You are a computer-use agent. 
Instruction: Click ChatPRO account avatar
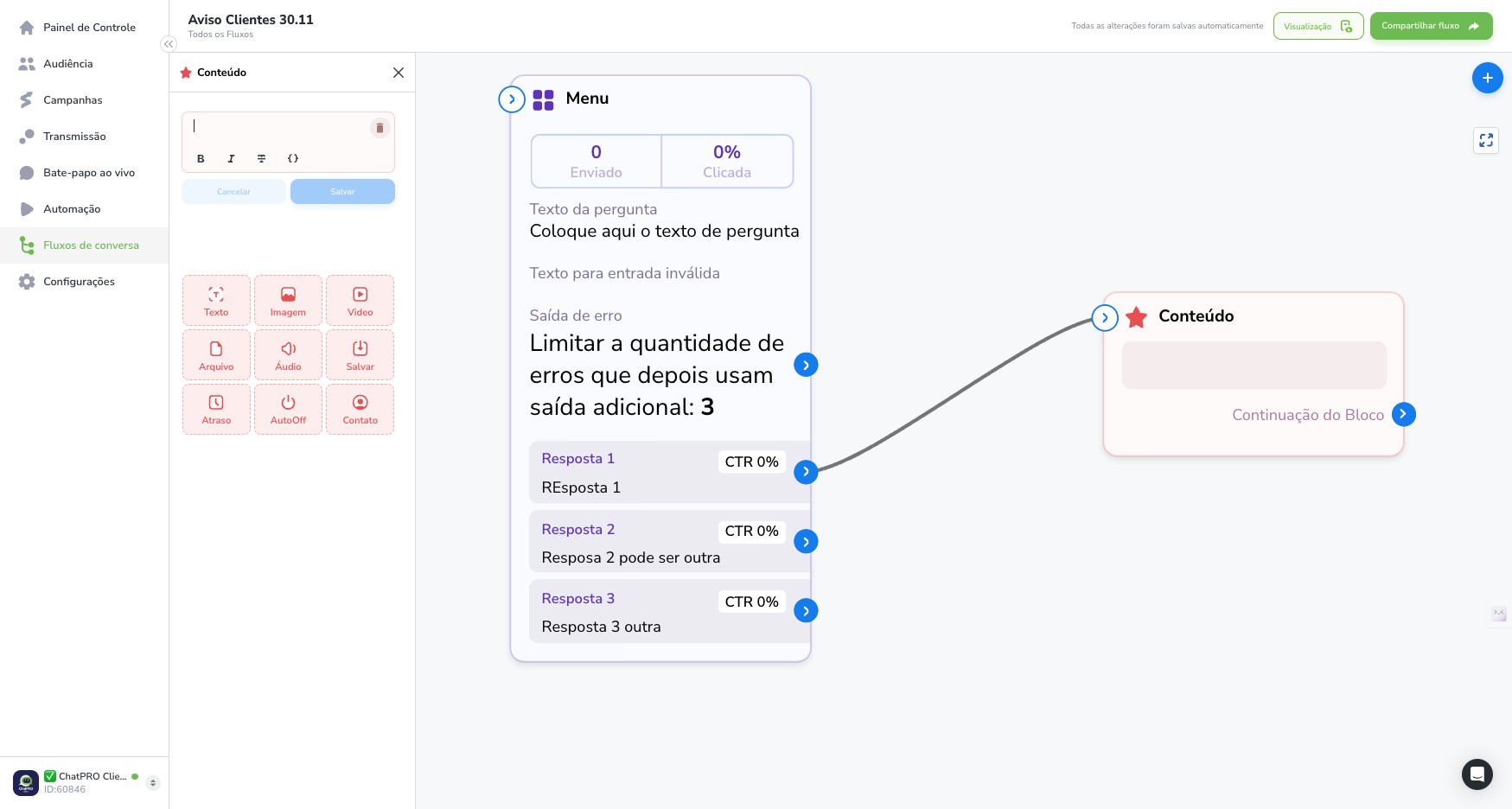26,783
